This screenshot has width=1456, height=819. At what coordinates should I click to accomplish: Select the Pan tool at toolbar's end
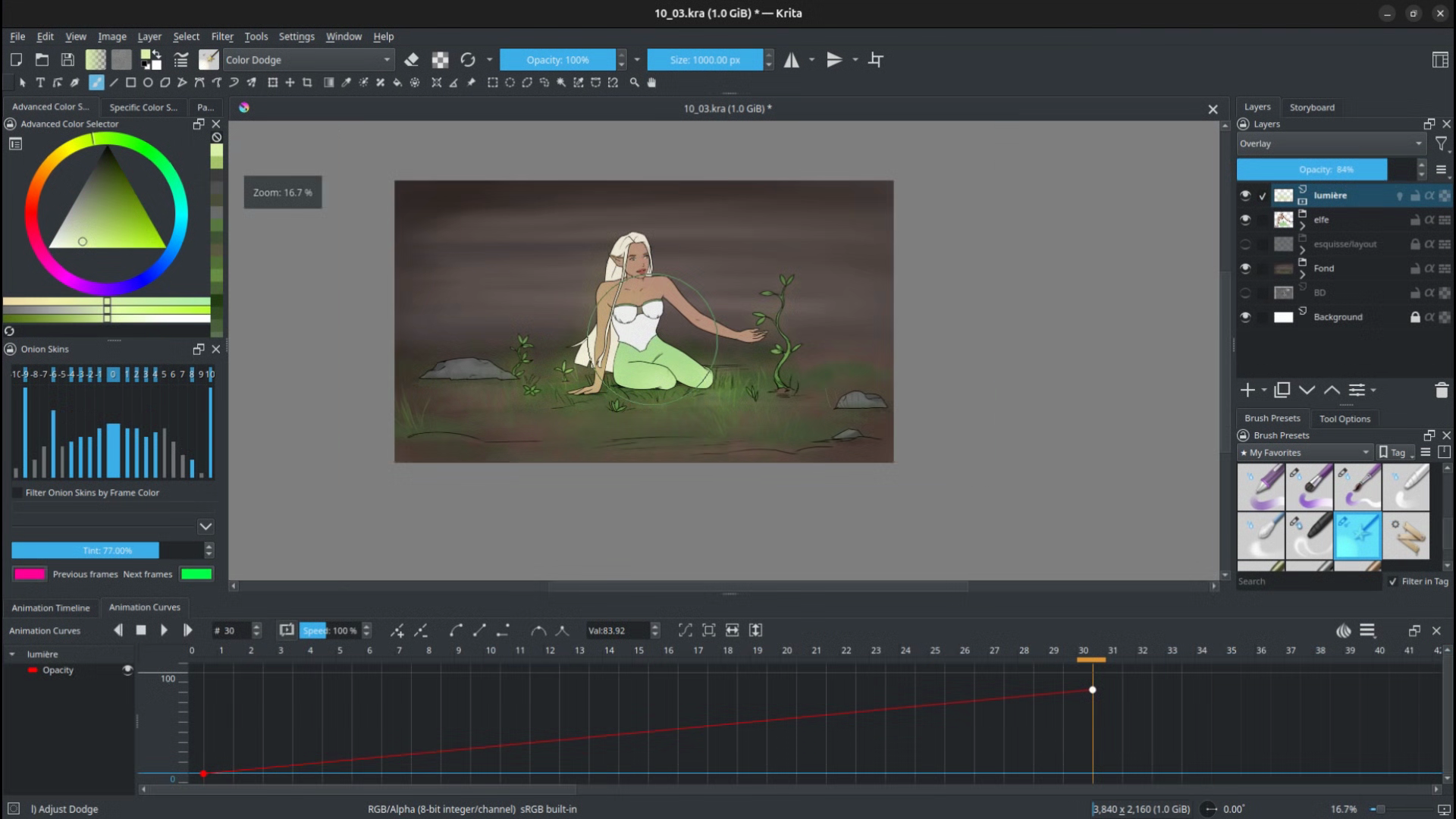pyautogui.click(x=651, y=83)
